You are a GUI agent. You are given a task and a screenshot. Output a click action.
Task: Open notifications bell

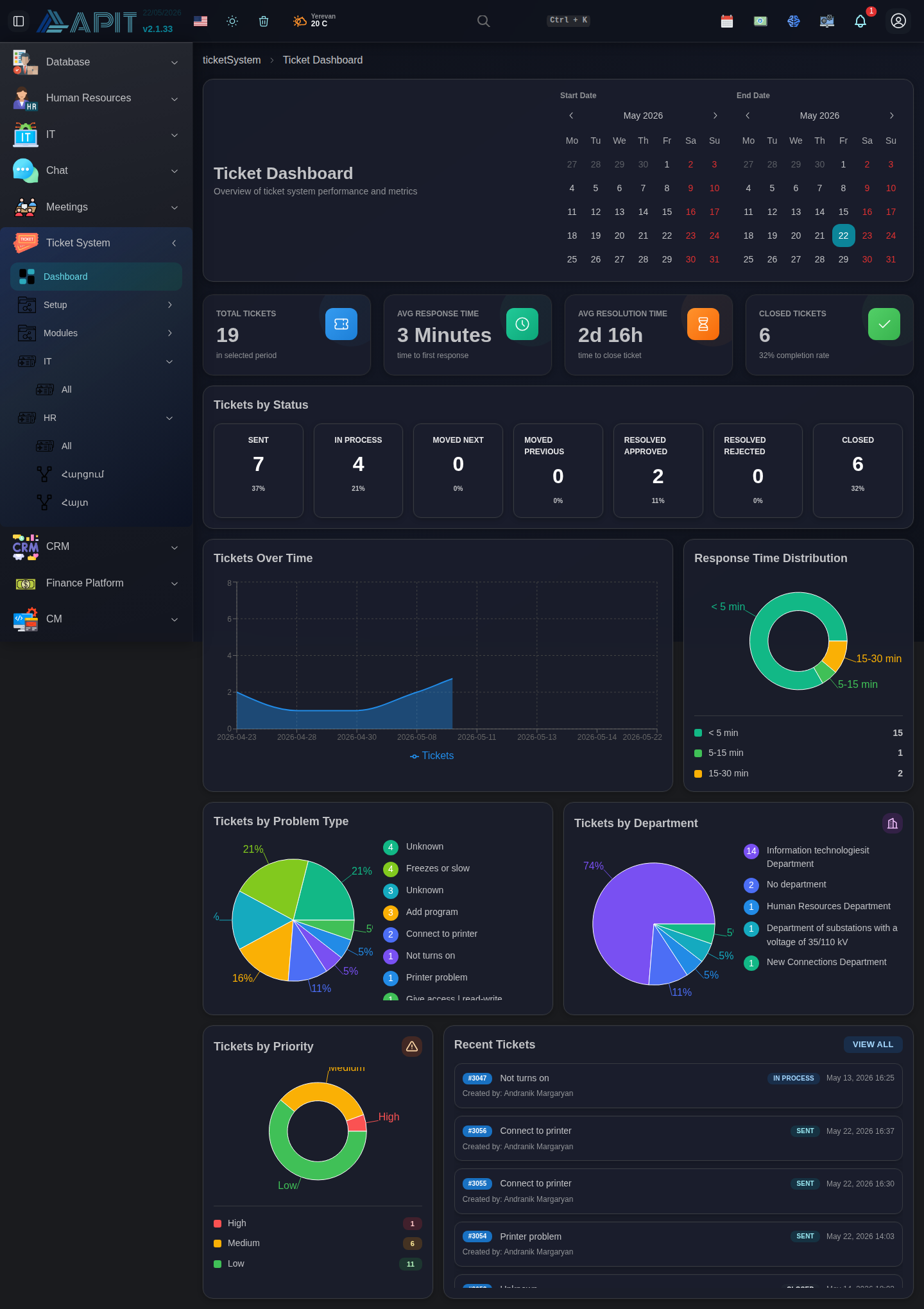(x=860, y=21)
